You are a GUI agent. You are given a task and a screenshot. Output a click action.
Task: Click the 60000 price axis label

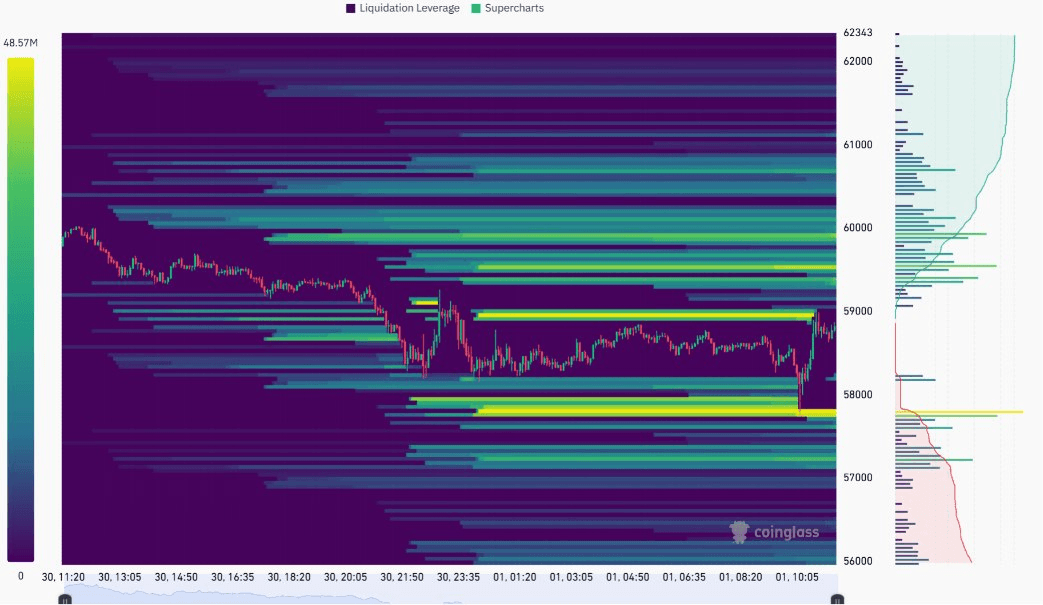pos(857,228)
